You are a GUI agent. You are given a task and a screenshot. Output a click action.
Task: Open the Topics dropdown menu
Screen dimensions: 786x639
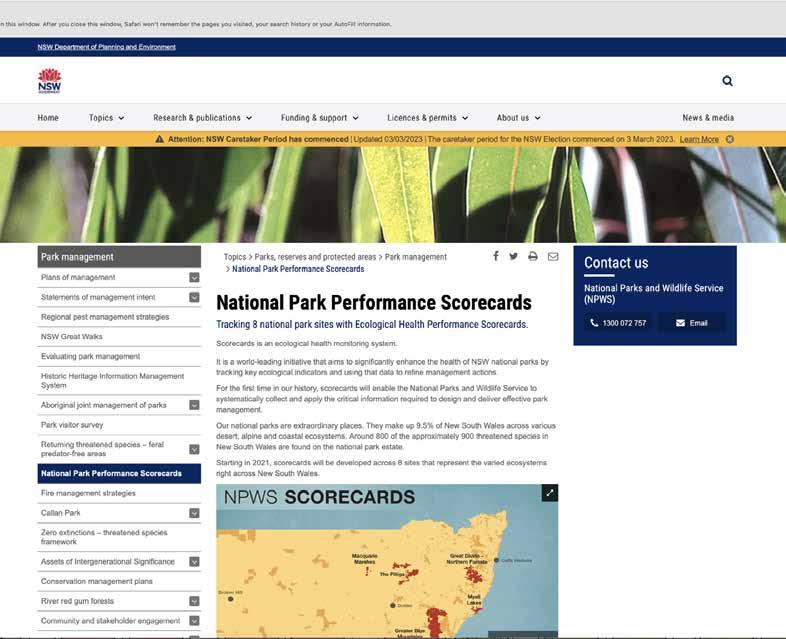(106, 118)
